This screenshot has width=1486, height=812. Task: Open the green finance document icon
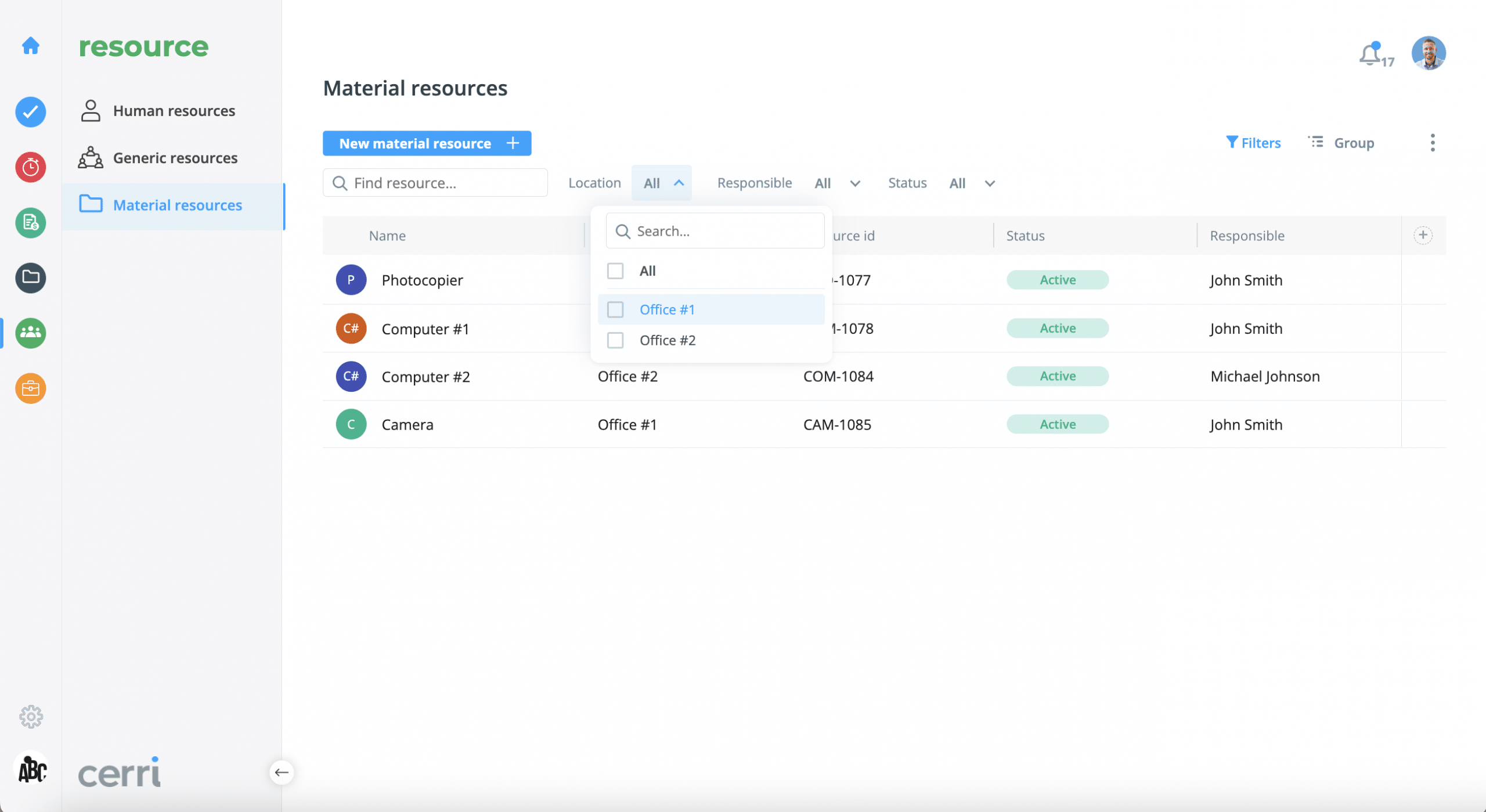click(31, 222)
